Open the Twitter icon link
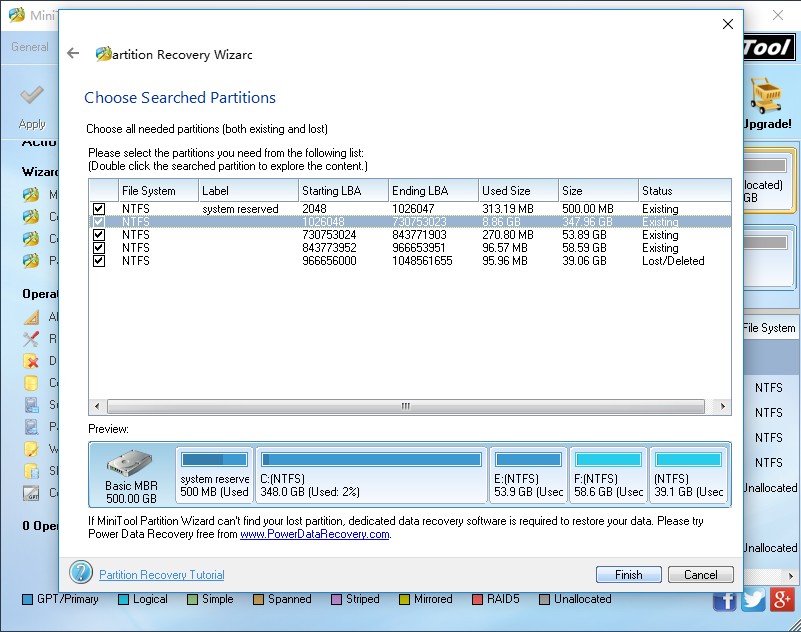This screenshot has height=632, width=801. pos(754,599)
